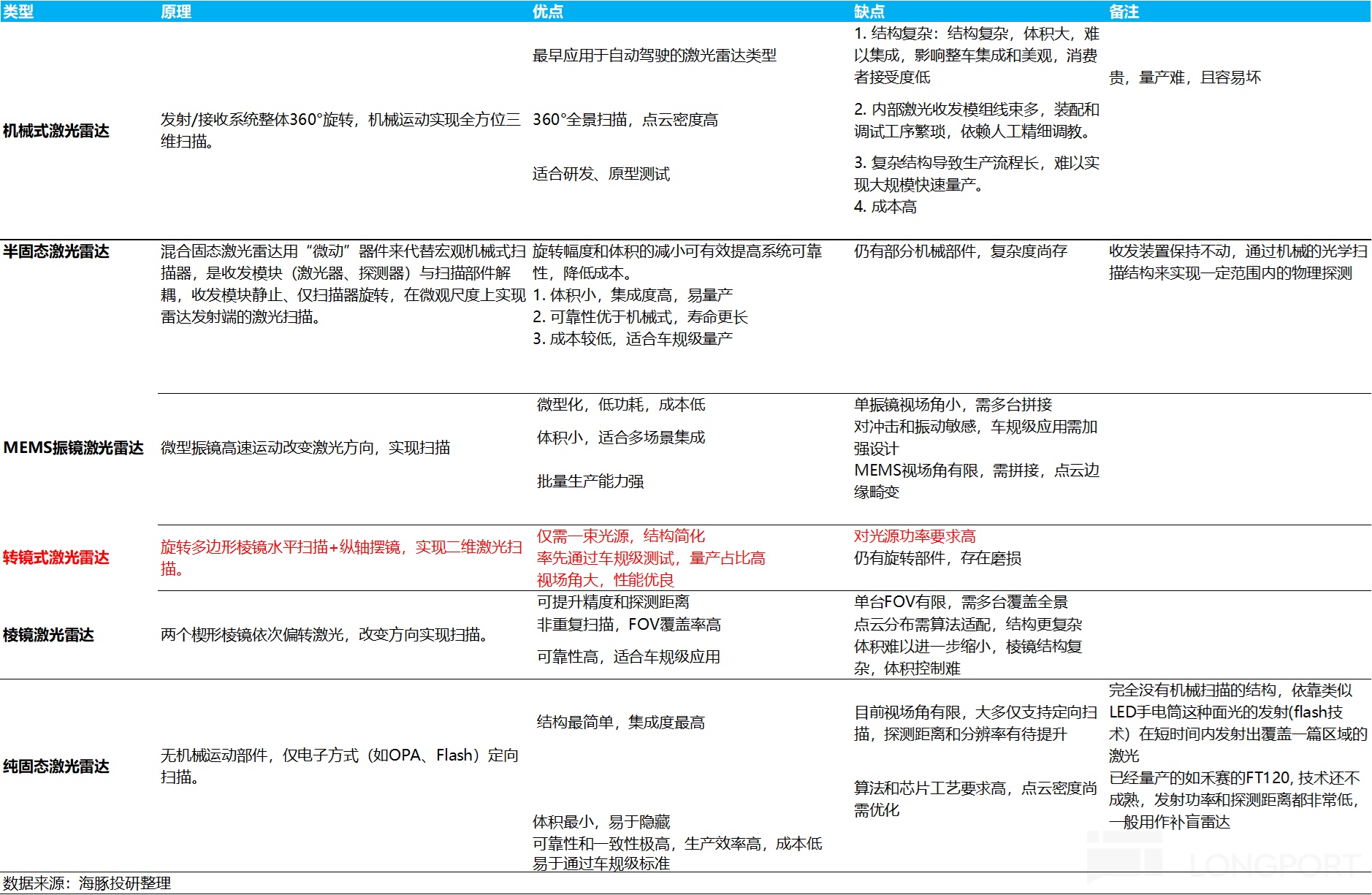Click the text 360°全景扫描，点云密度高
This screenshot has width=1372, height=895.
(x=625, y=120)
